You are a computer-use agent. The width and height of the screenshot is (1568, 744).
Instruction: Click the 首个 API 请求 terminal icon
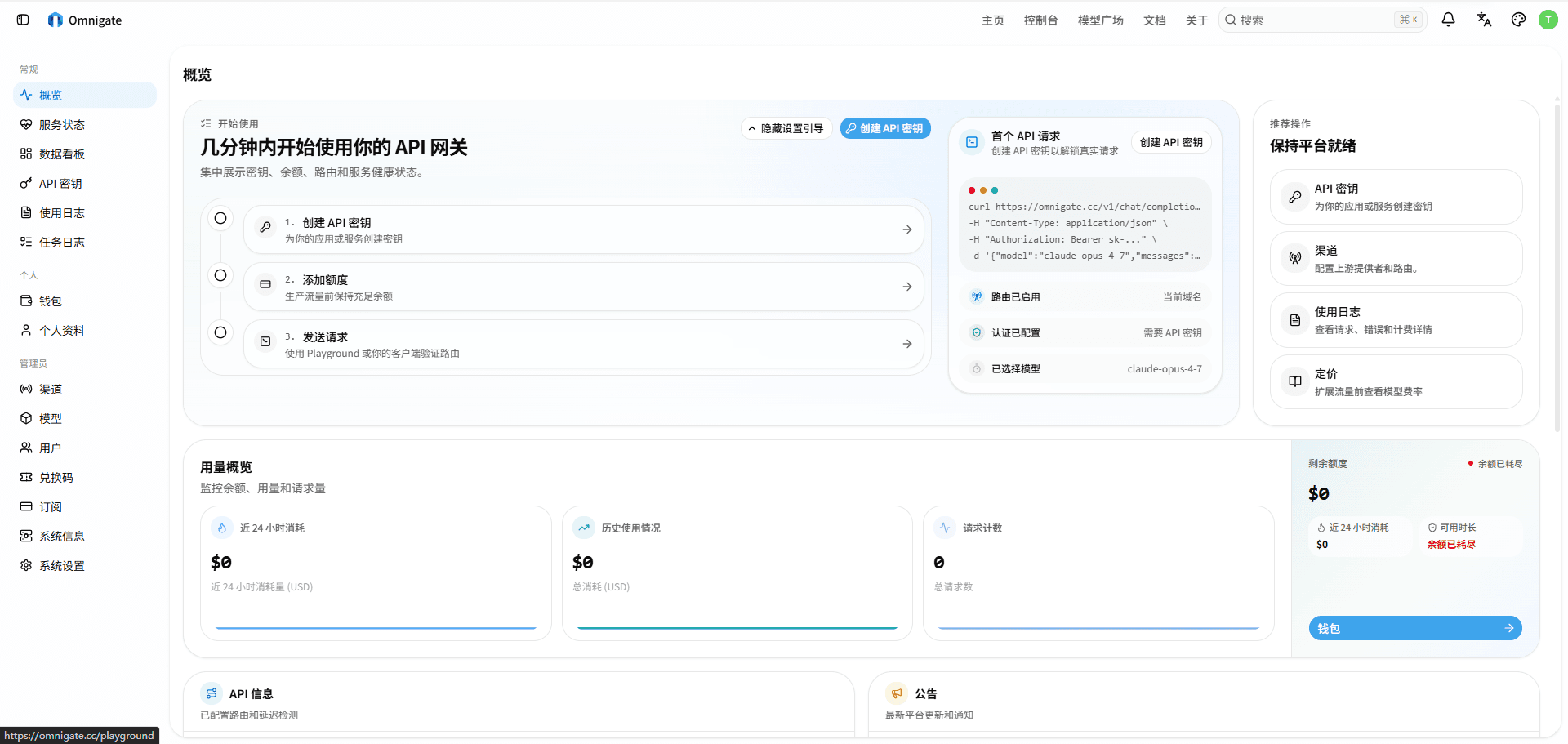(x=972, y=142)
